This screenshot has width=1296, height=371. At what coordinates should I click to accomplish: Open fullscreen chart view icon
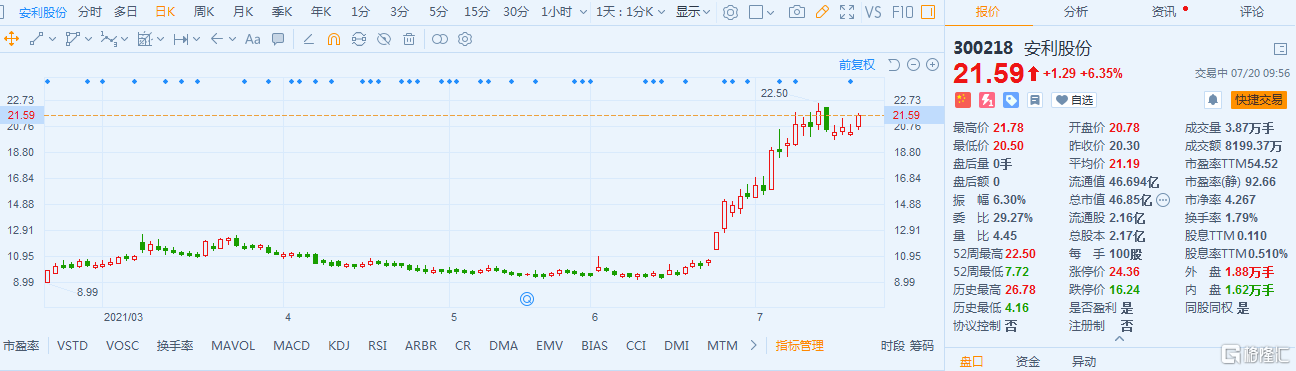(847, 12)
